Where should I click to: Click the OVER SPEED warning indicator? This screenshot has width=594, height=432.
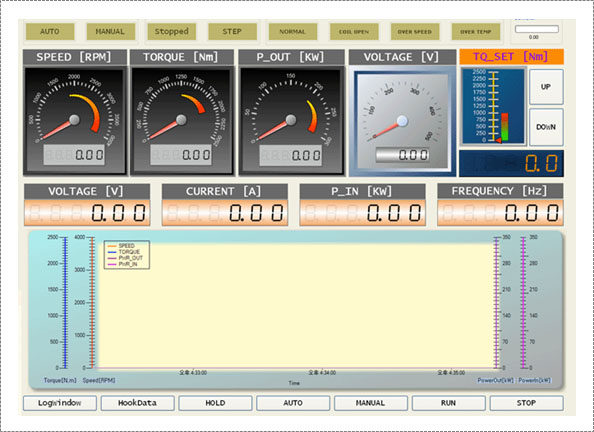[x=415, y=31]
